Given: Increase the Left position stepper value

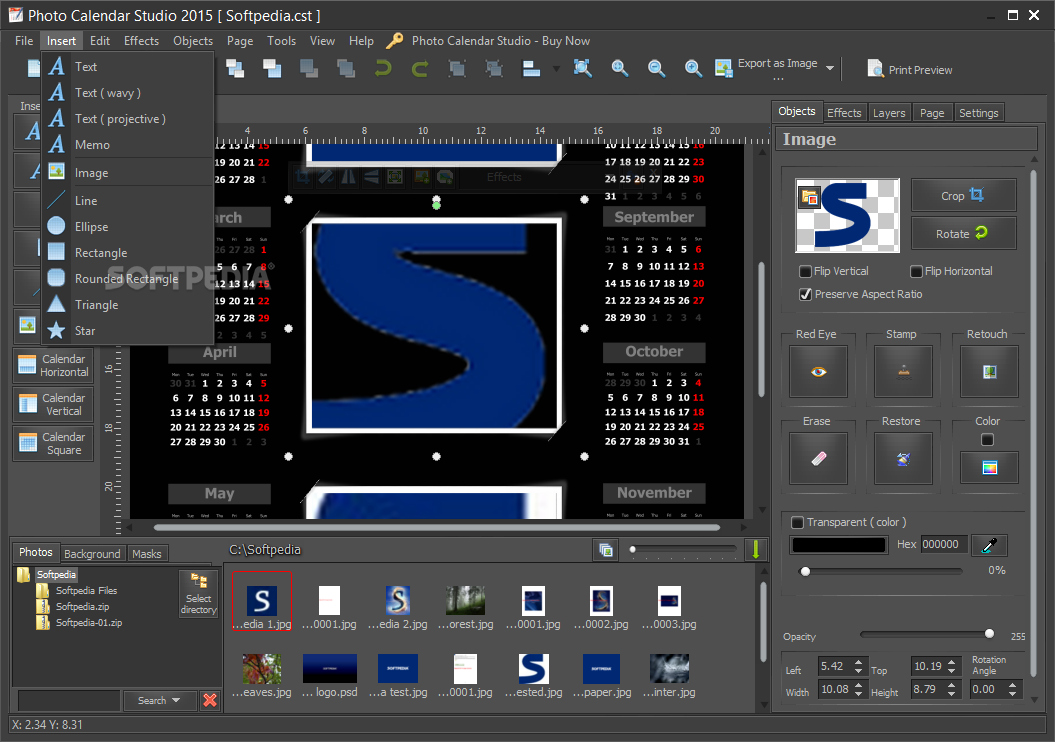Looking at the screenshot, I should point(859,662).
